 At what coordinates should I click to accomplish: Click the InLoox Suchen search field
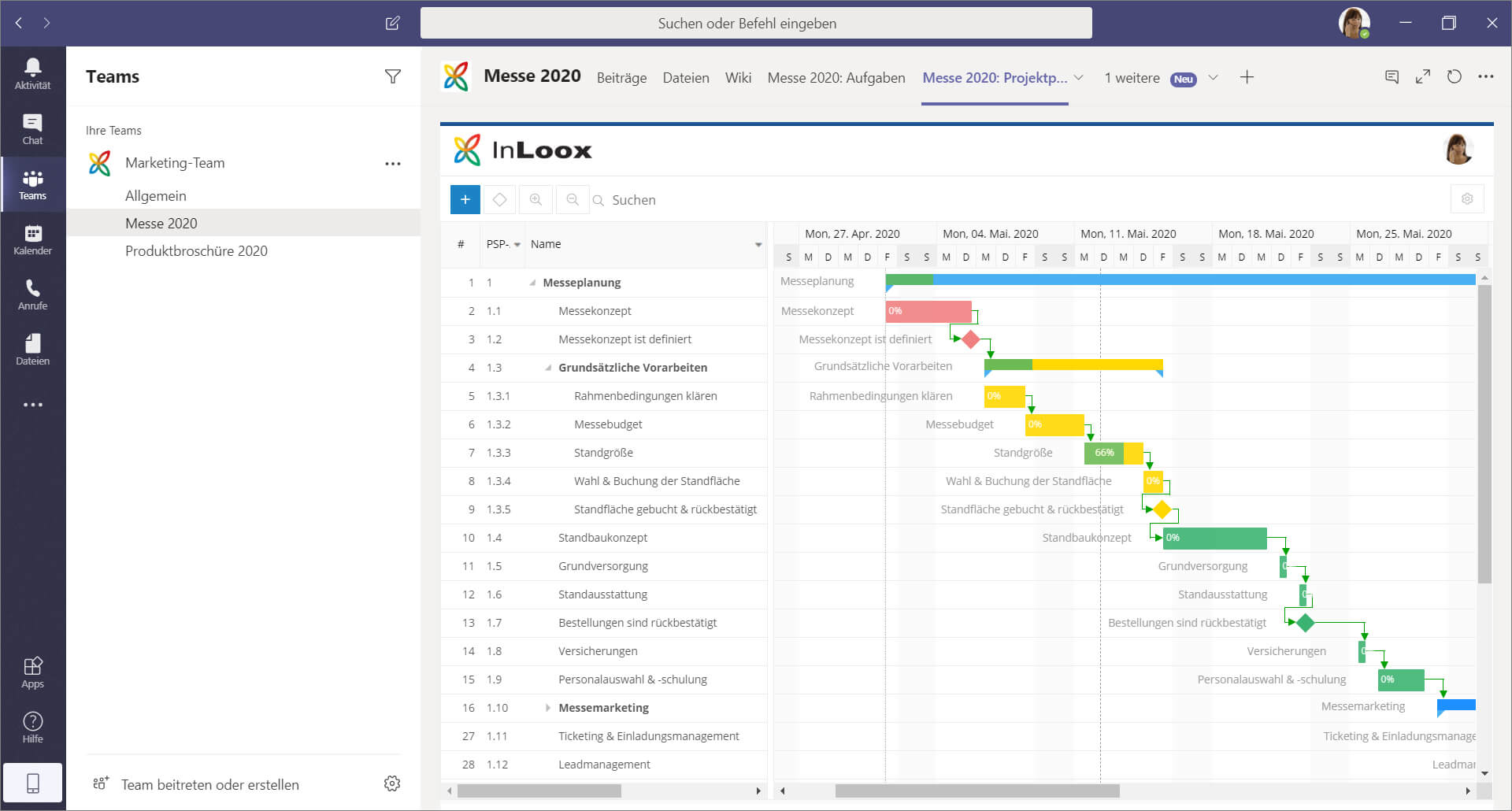click(x=634, y=200)
